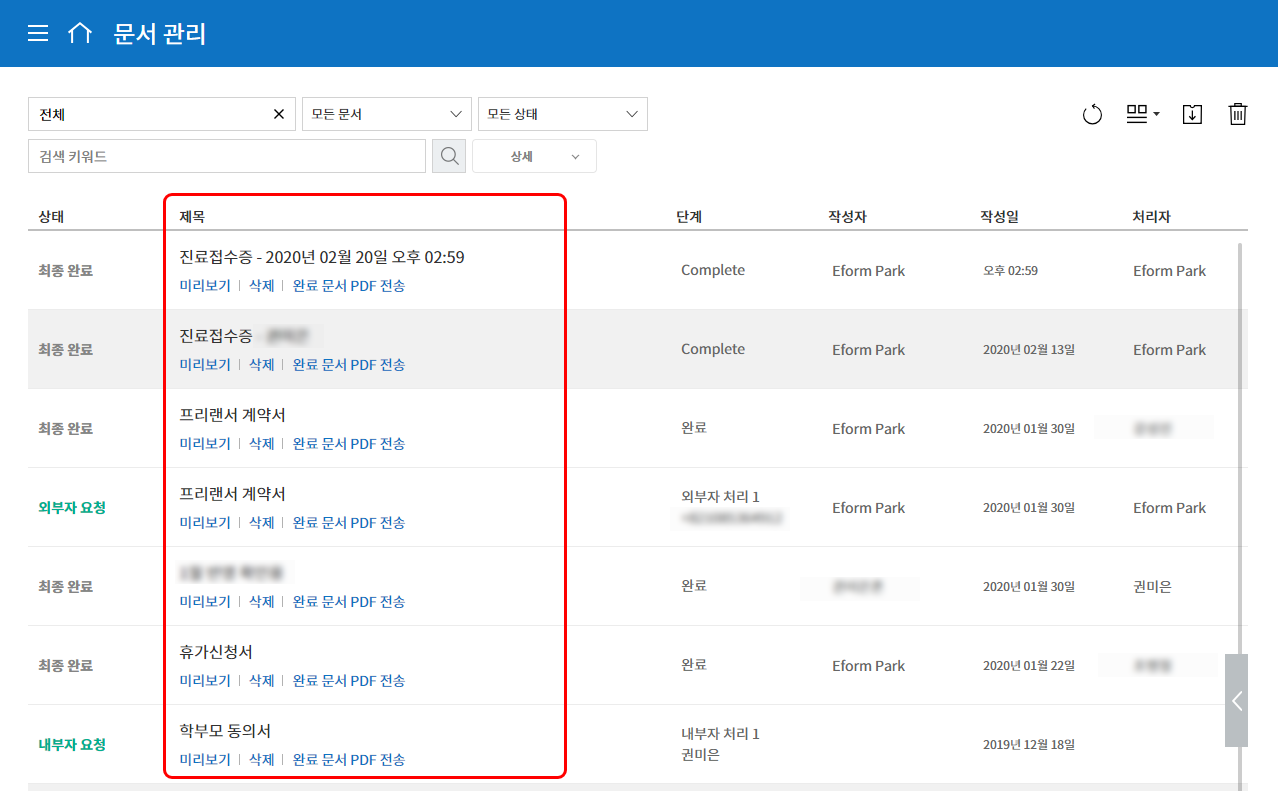Sort by the 처리자 column header
The height and width of the screenshot is (791, 1278).
click(1151, 217)
